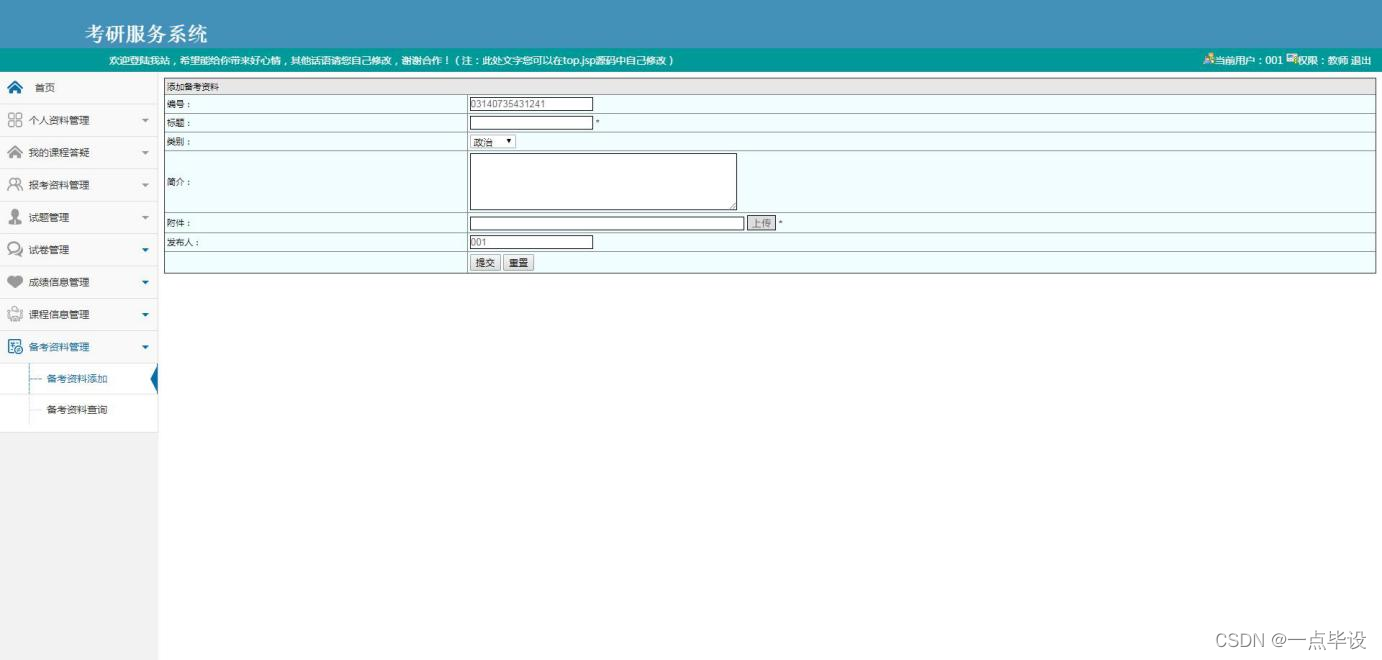Click the heart icon for 成绩信息管理
Screen dimensions: 1382x660
15,282
